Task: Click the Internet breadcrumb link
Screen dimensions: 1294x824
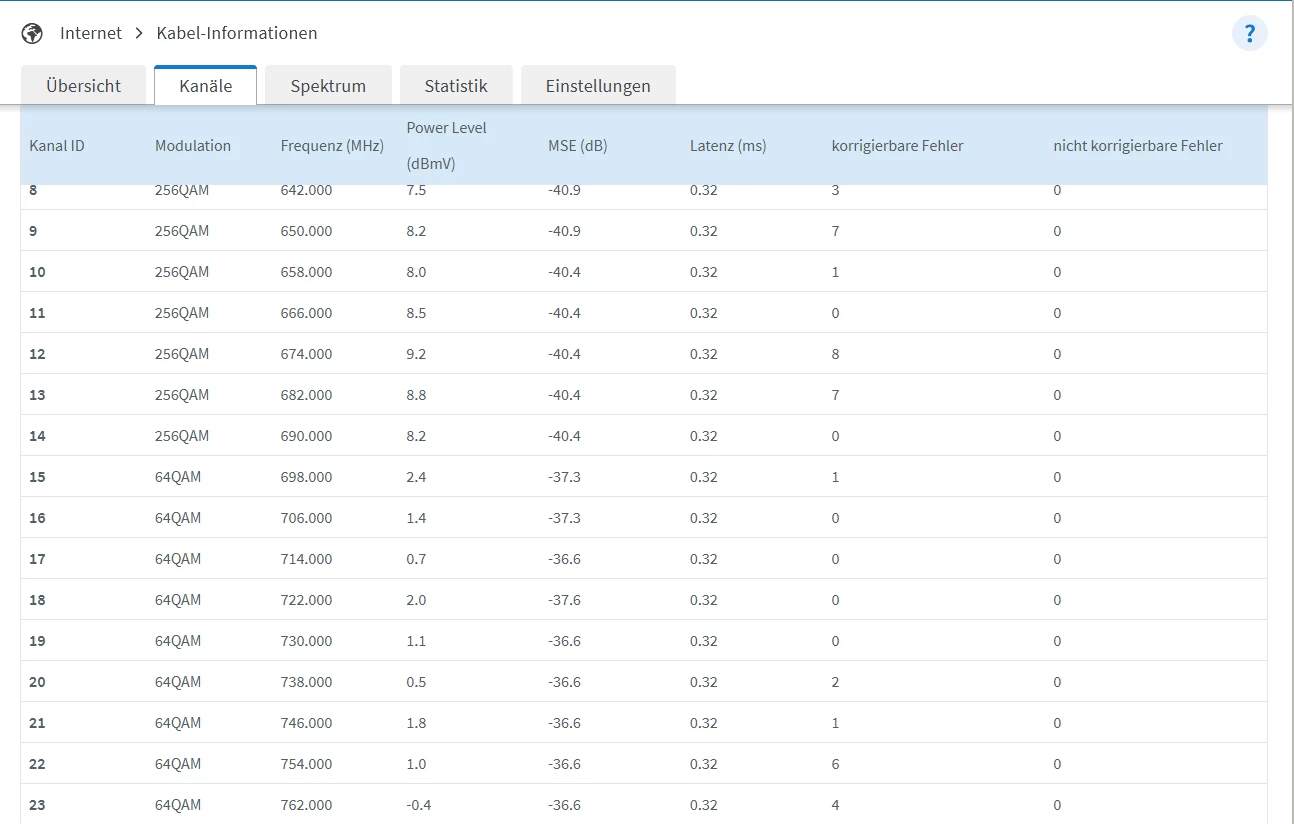Action: click(x=90, y=33)
